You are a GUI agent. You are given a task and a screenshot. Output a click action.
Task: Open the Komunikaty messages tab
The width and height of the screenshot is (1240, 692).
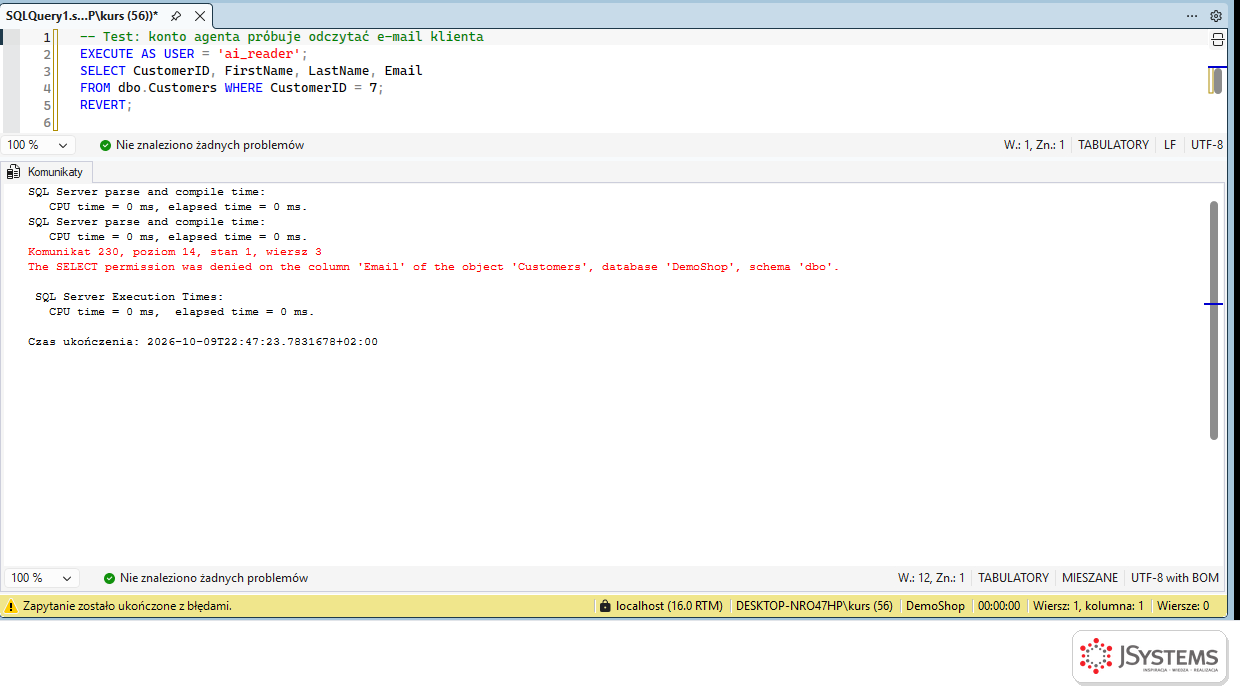[x=55, y=172]
